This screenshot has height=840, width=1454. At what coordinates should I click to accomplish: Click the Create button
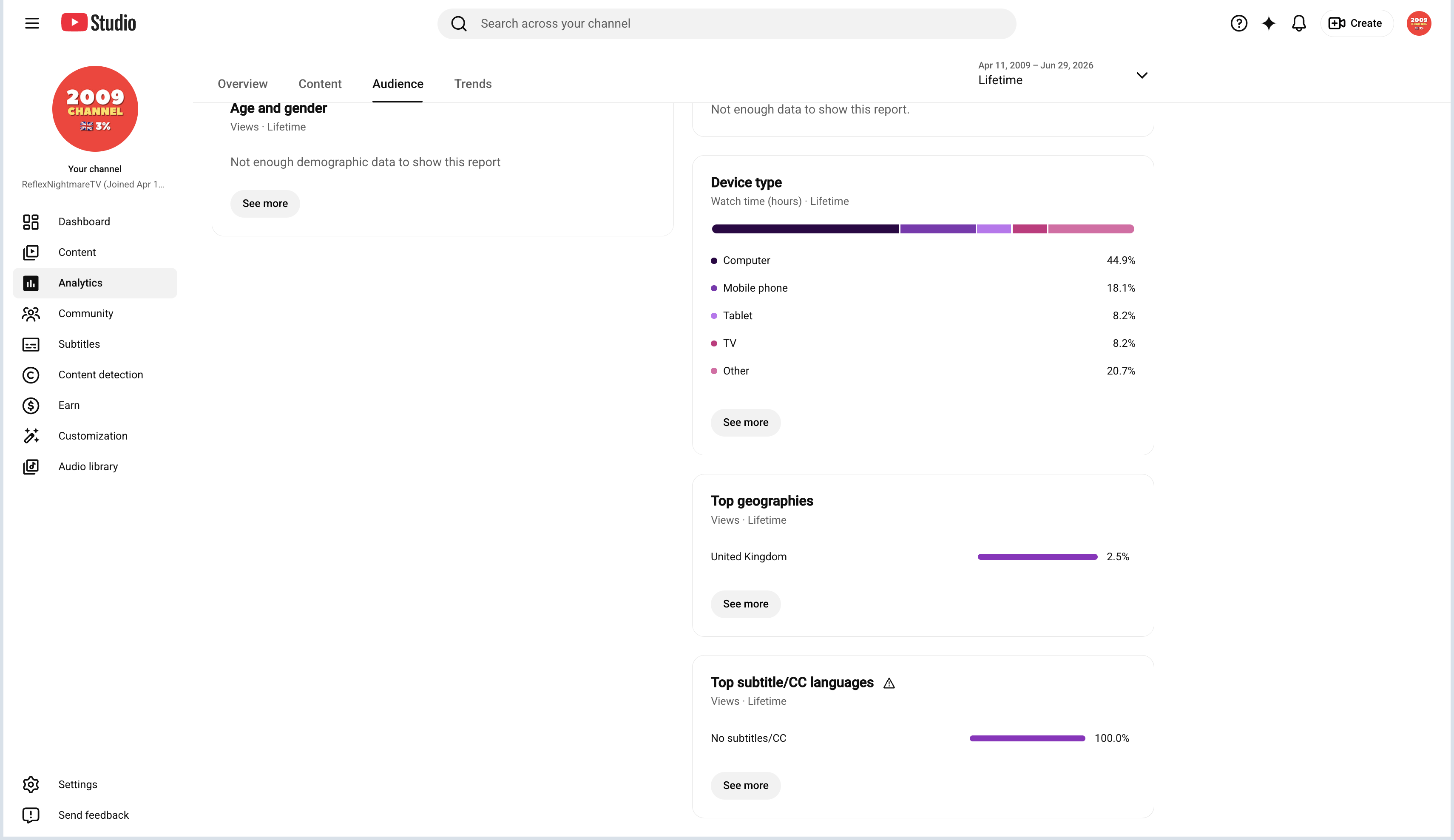(x=1356, y=23)
